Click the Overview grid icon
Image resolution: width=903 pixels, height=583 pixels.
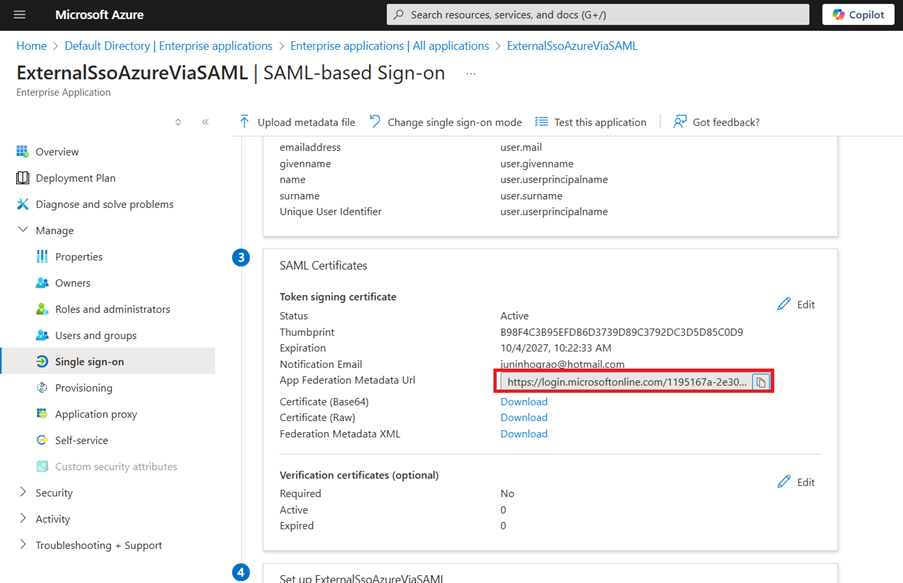click(x=22, y=152)
